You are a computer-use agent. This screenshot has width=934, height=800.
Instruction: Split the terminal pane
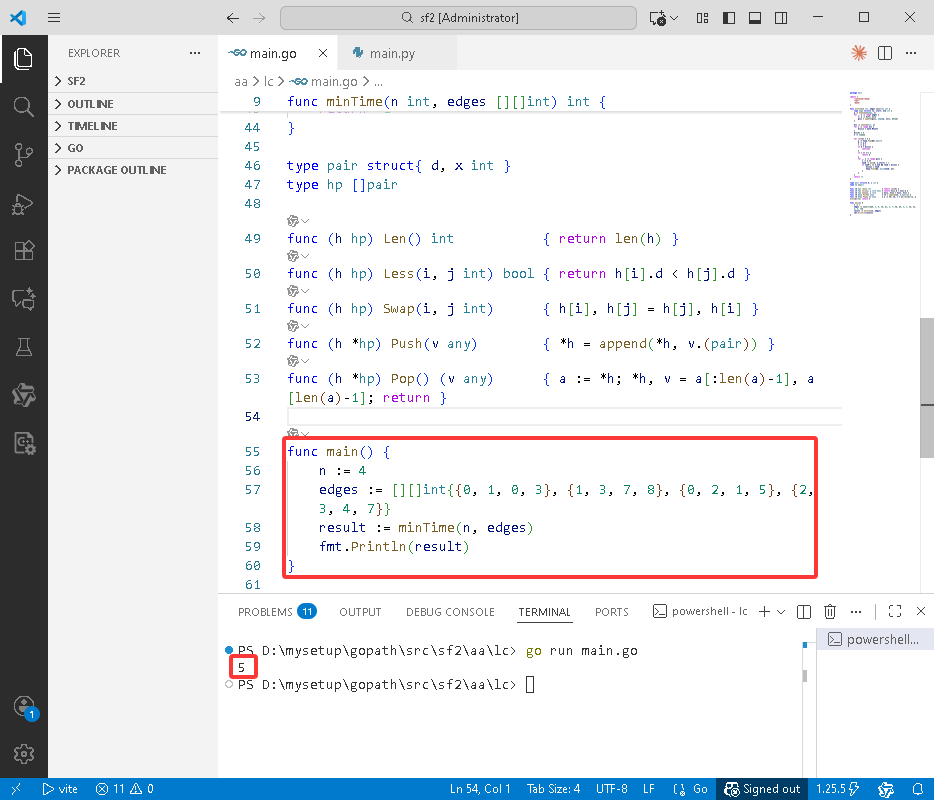coord(804,612)
